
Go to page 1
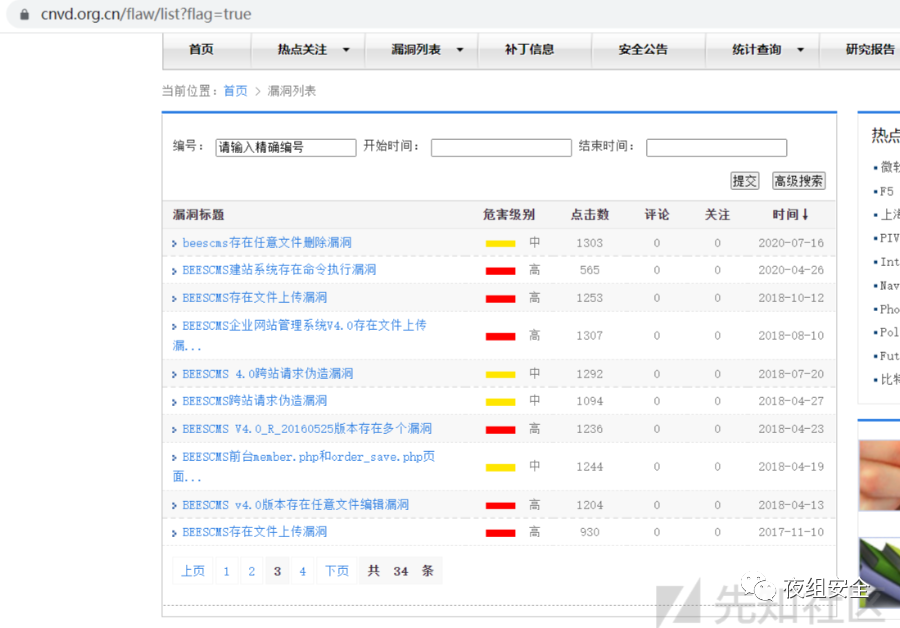[227, 571]
